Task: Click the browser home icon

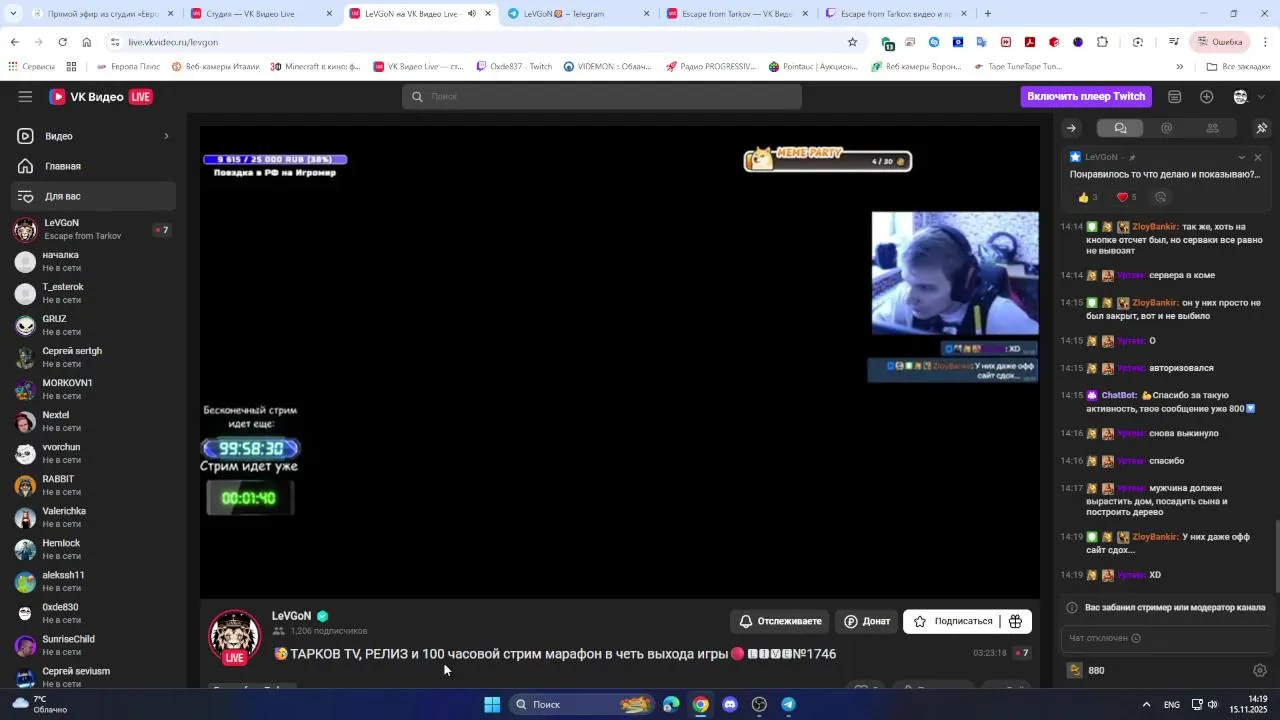Action: click(86, 42)
